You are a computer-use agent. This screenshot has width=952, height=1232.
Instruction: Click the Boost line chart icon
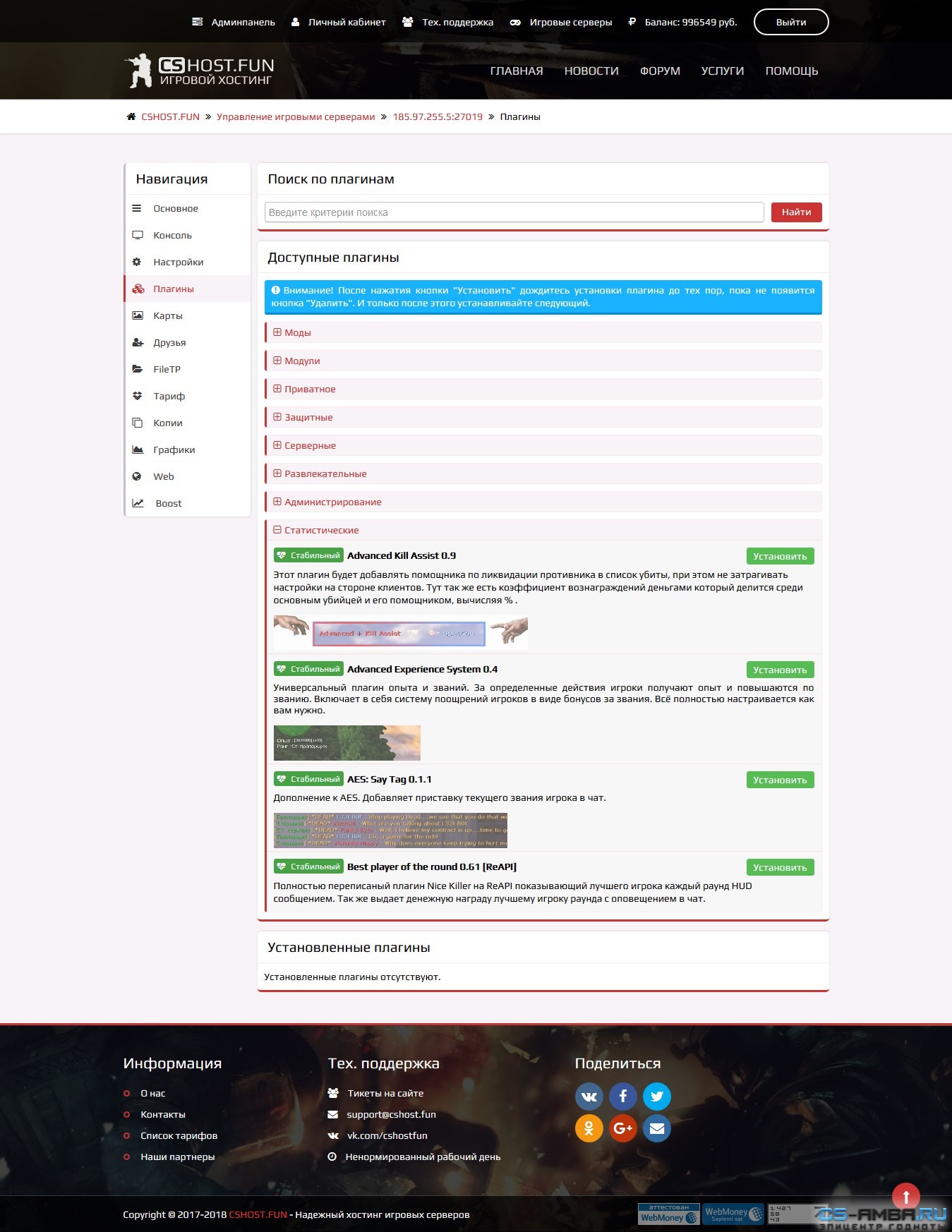[x=138, y=503]
